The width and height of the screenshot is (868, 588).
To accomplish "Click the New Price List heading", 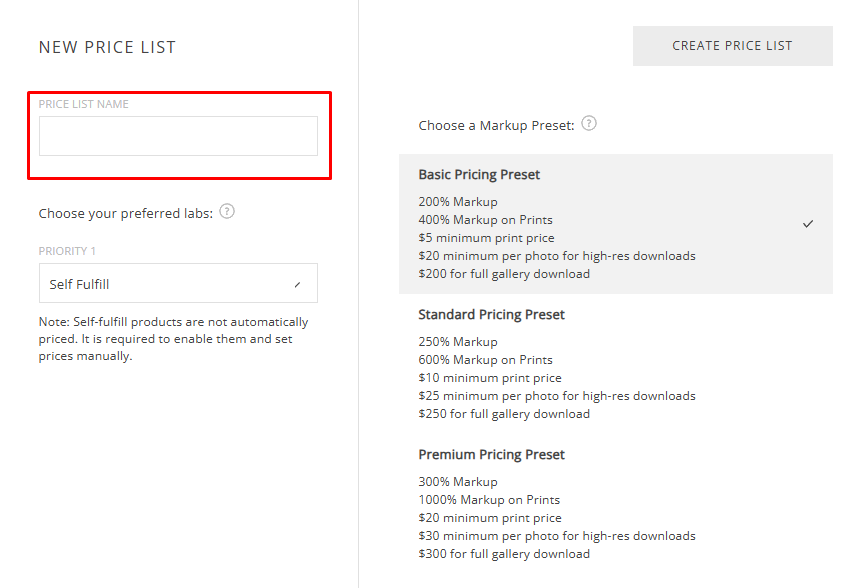I will coord(107,47).
